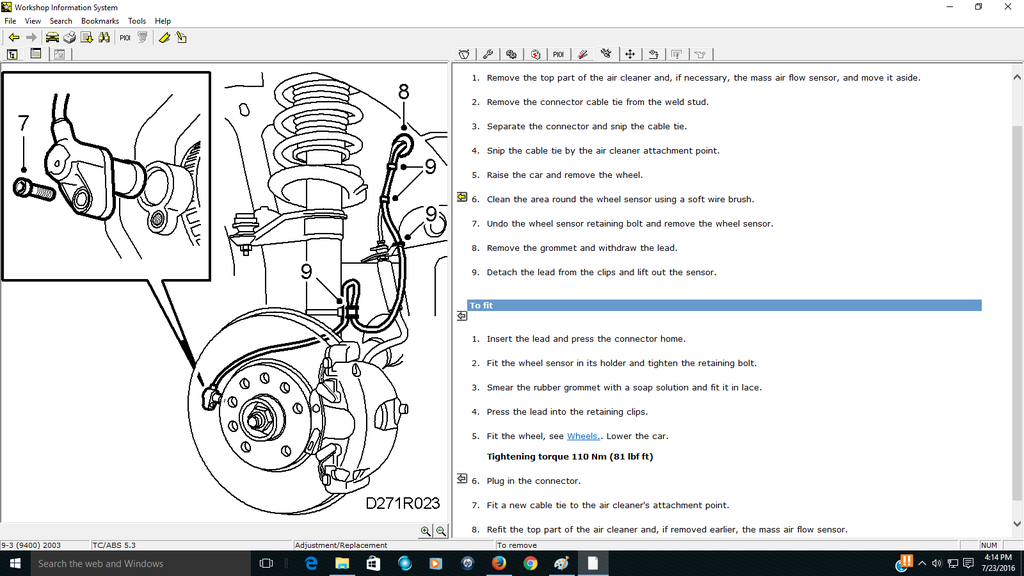Open the binoculars search icon

(103, 37)
